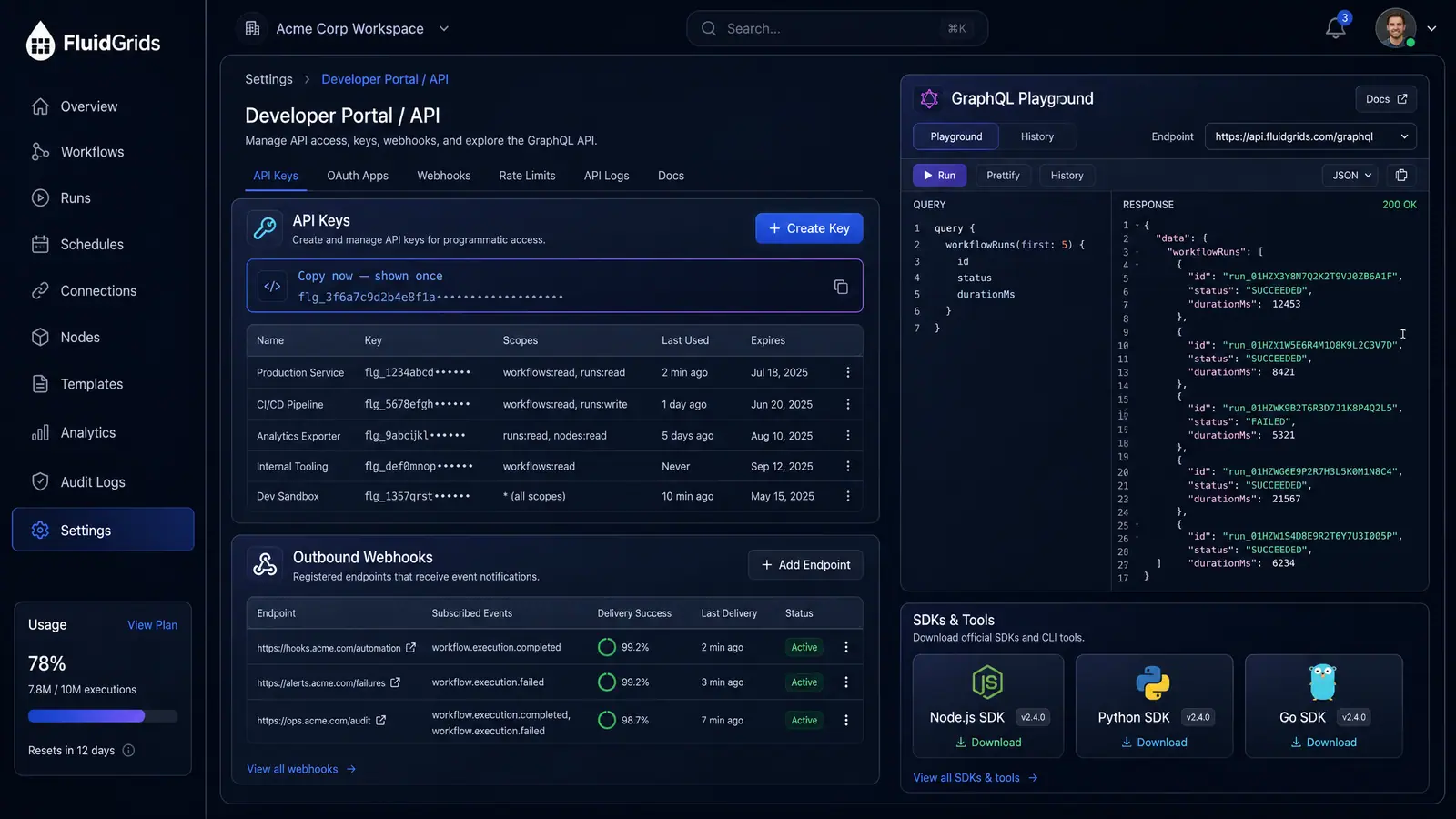Screen dimensions: 1456x819
Task: Open the user profile menu chevron
Action: [x=1431, y=28]
